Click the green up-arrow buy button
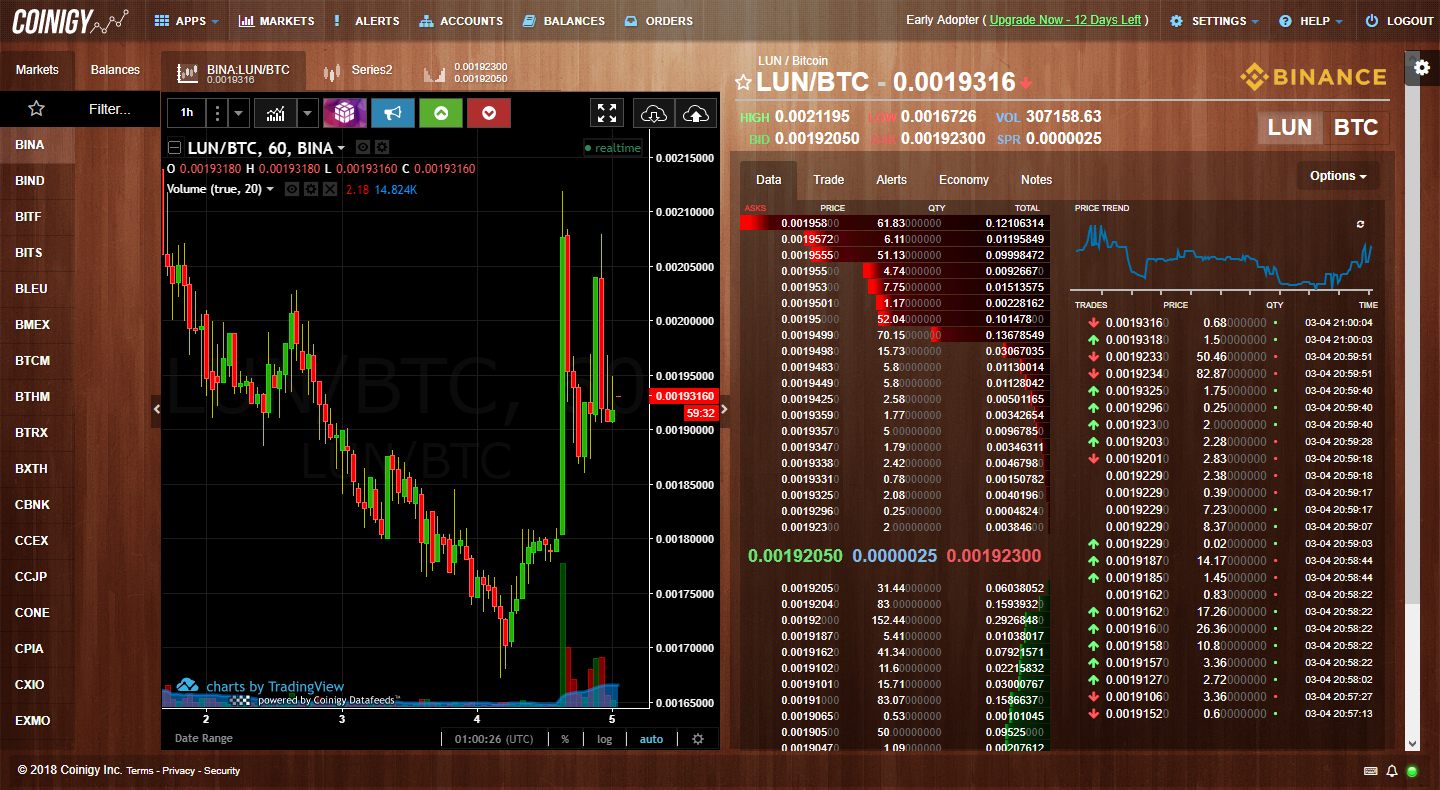The width and height of the screenshot is (1440, 790). 440,113
